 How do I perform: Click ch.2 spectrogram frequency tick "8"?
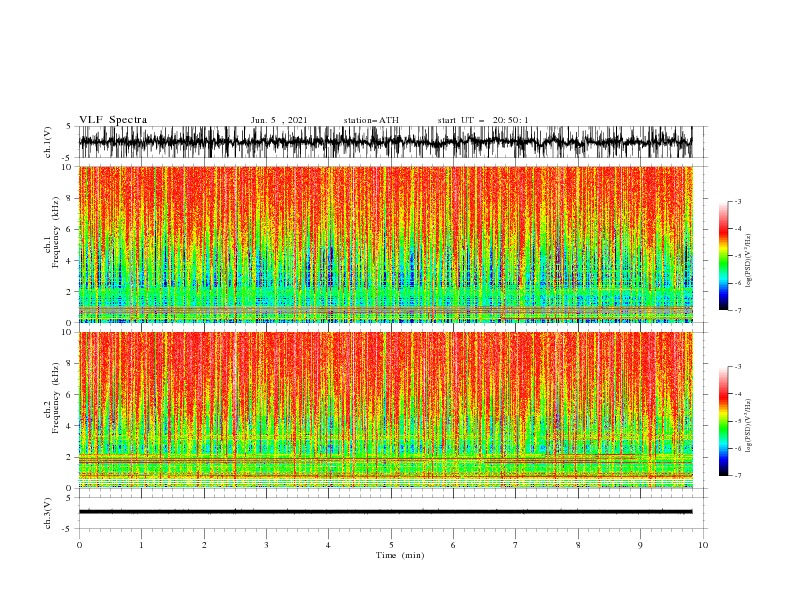point(69,364)
